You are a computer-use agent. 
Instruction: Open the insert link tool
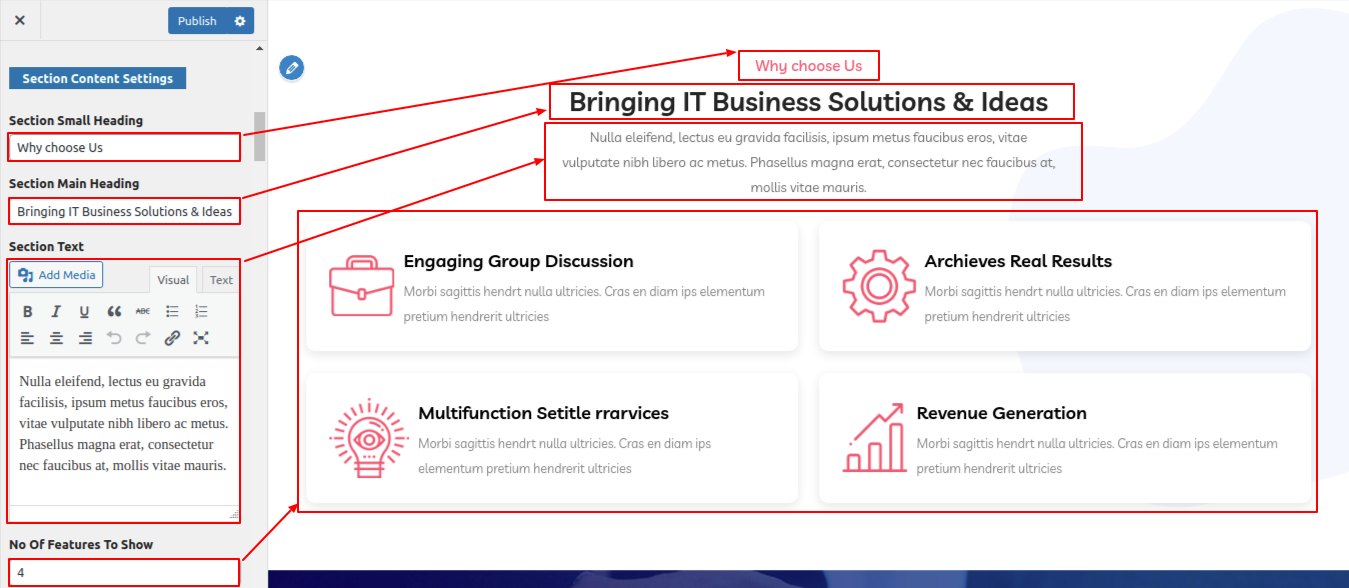(172, 338)
